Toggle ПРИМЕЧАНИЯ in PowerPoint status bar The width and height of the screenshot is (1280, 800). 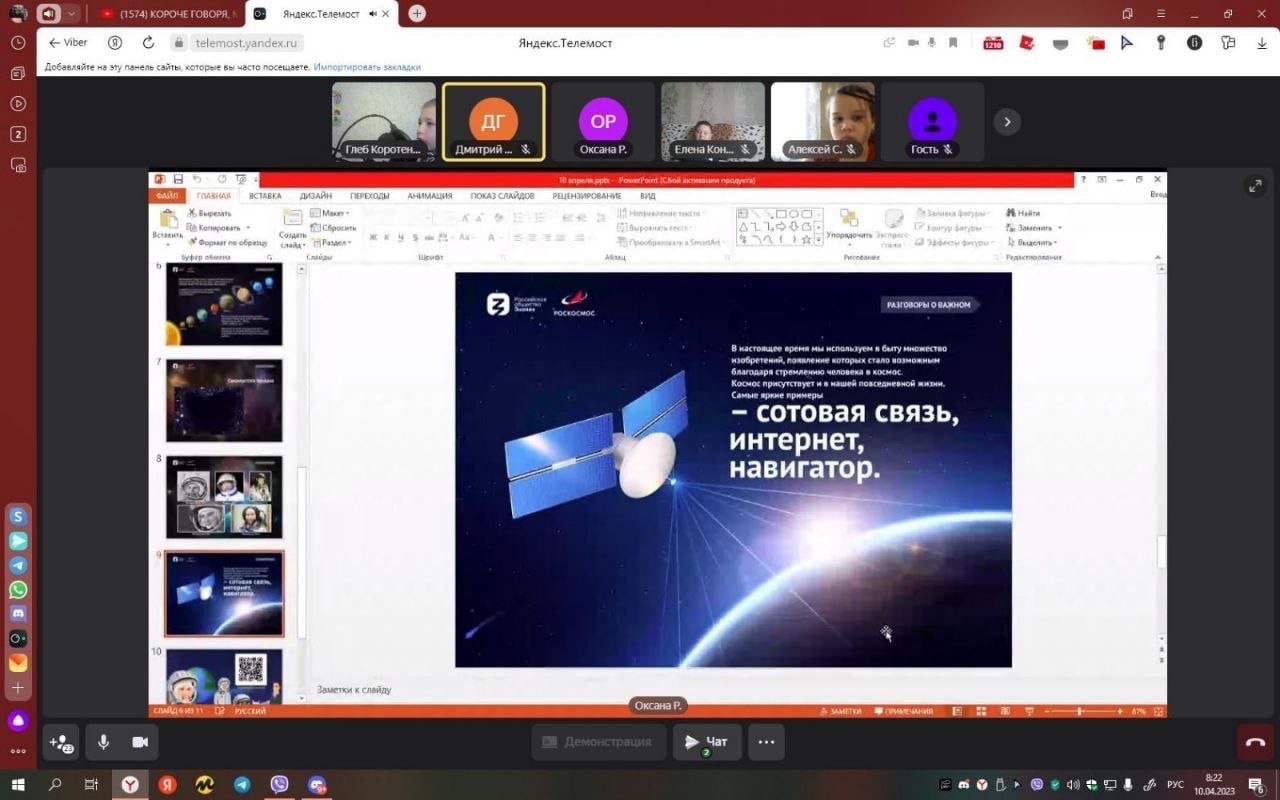click(x=903, y=711)
